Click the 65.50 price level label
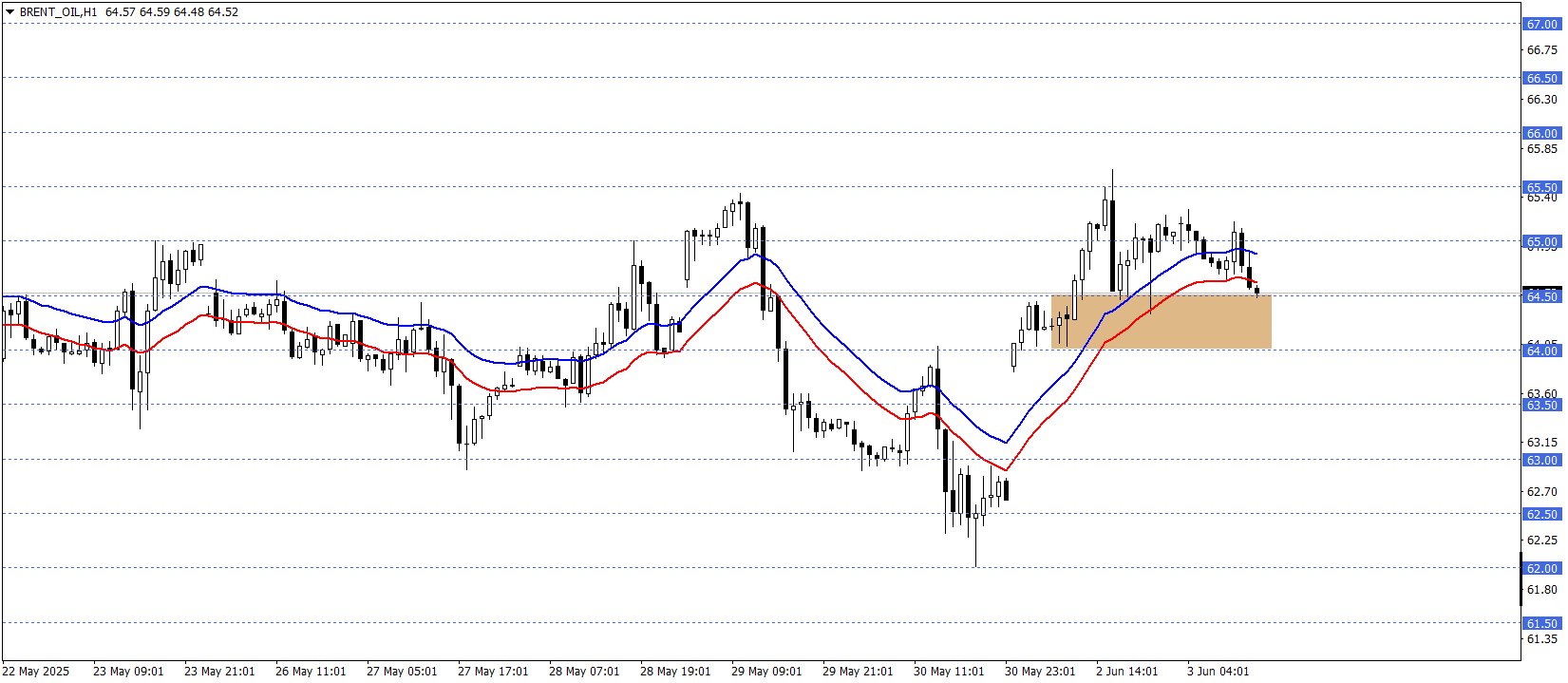 1541,187
